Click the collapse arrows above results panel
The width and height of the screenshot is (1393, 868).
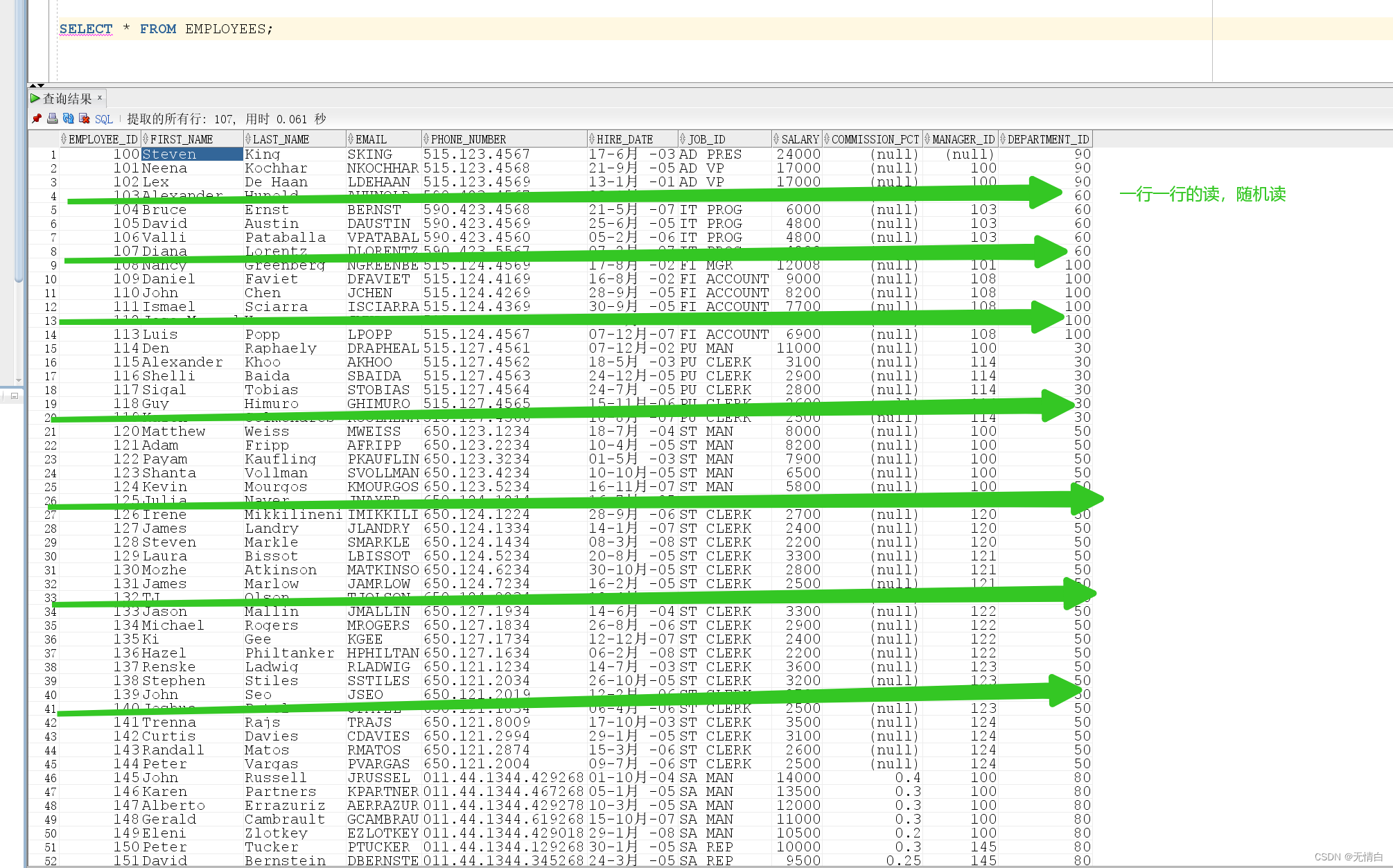pos(37,85)
